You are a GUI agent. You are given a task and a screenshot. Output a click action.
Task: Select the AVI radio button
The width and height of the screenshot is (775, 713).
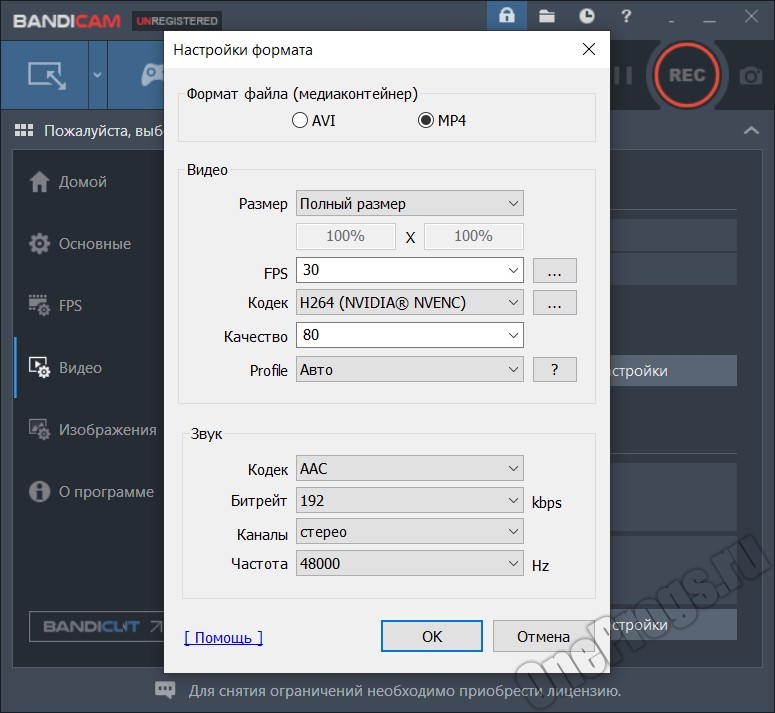coord(300,121)
